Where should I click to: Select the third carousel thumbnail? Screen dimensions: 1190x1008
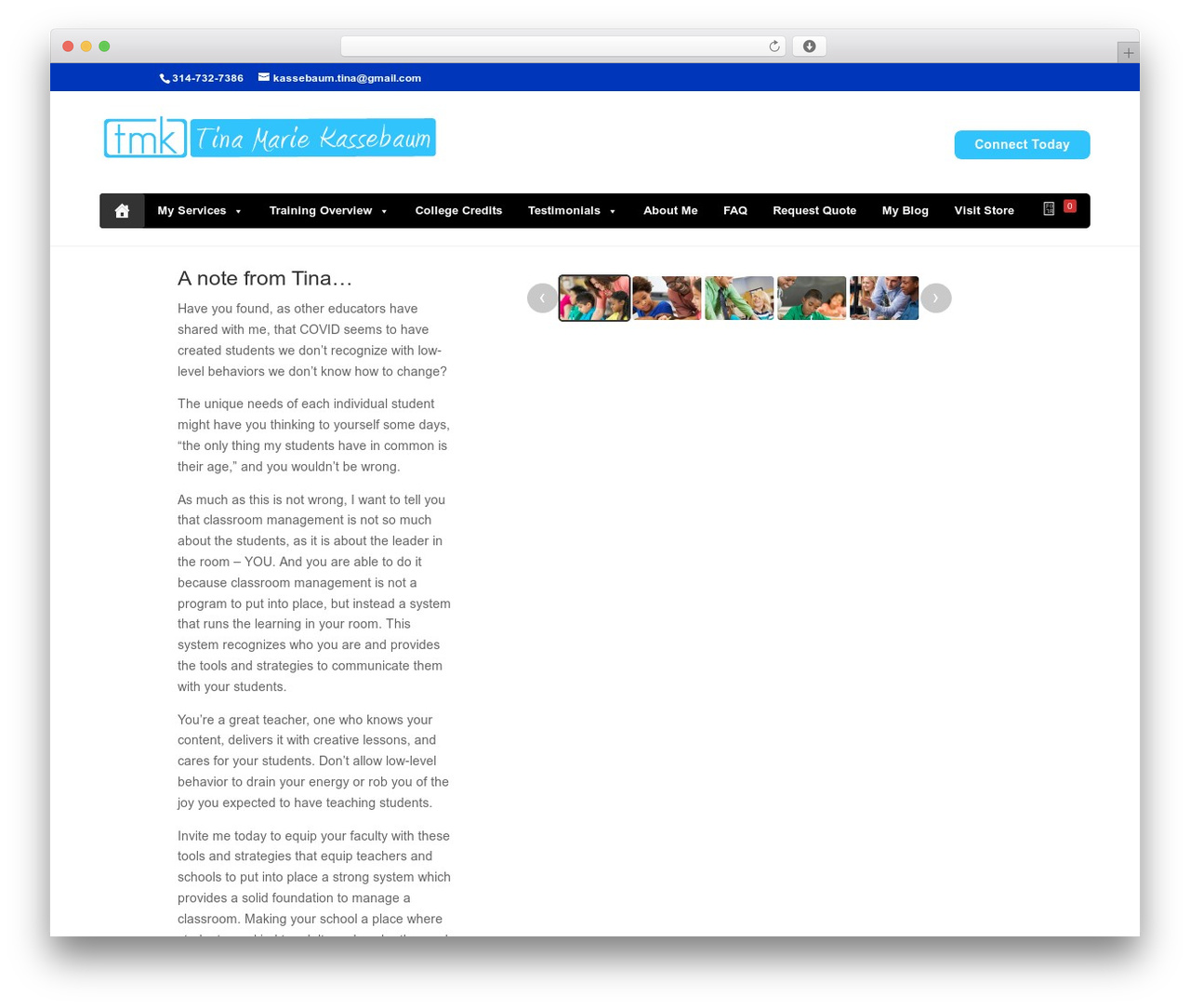(739, 298)
